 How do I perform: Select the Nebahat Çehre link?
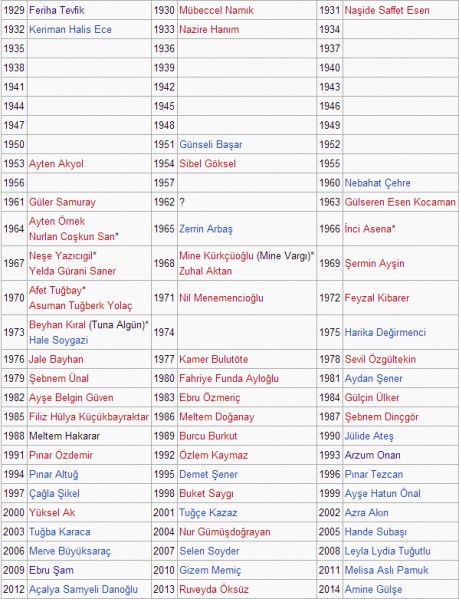point(377,183)
